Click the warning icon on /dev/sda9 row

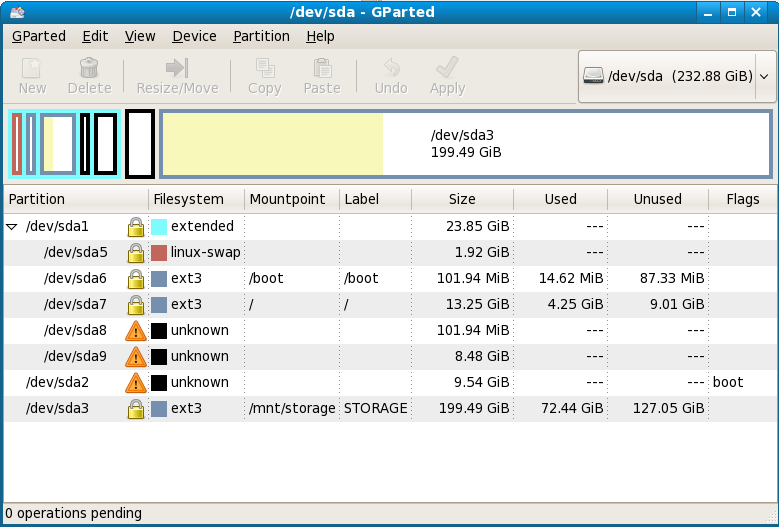coord(136,357)
